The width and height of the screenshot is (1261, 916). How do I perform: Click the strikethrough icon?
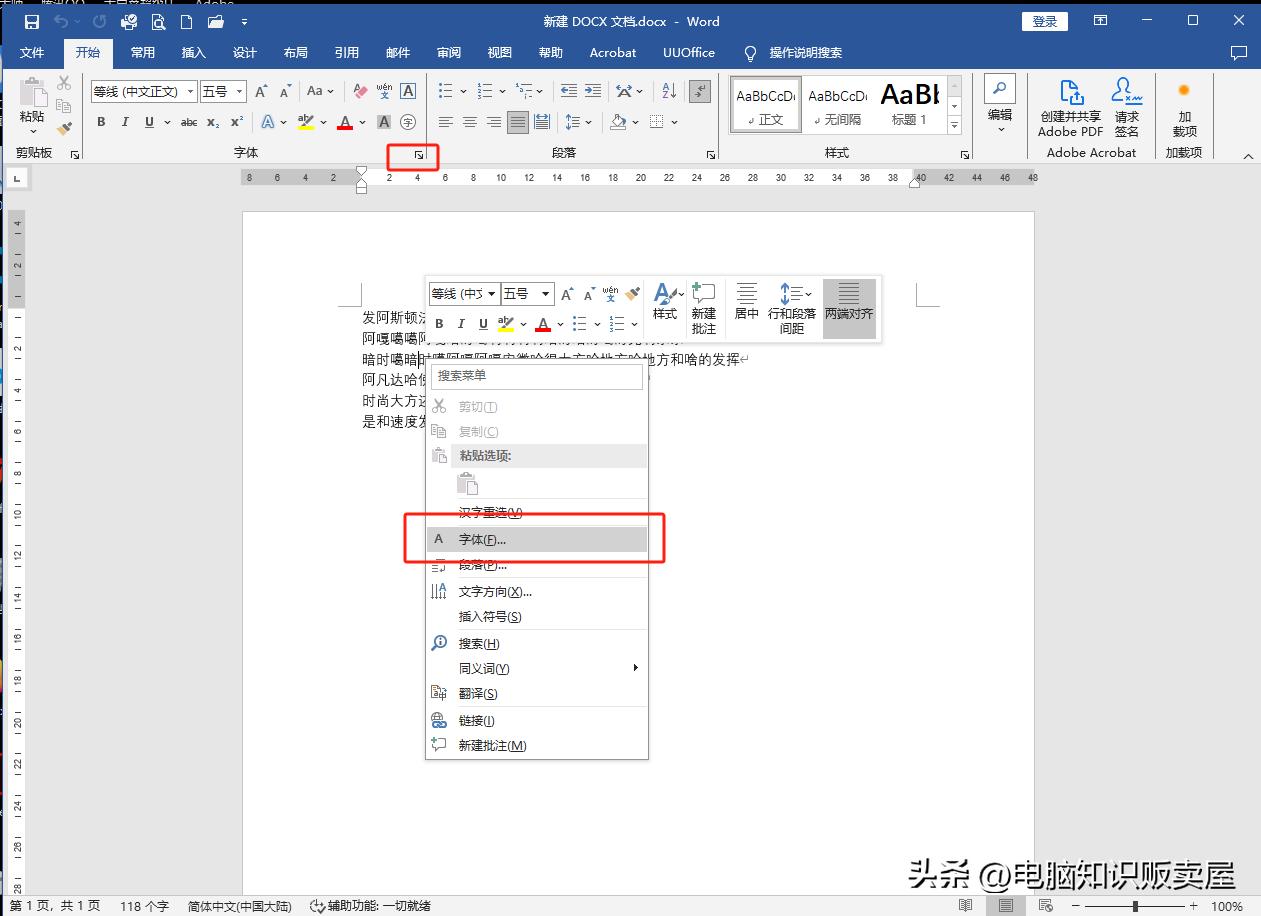point(189,121)
